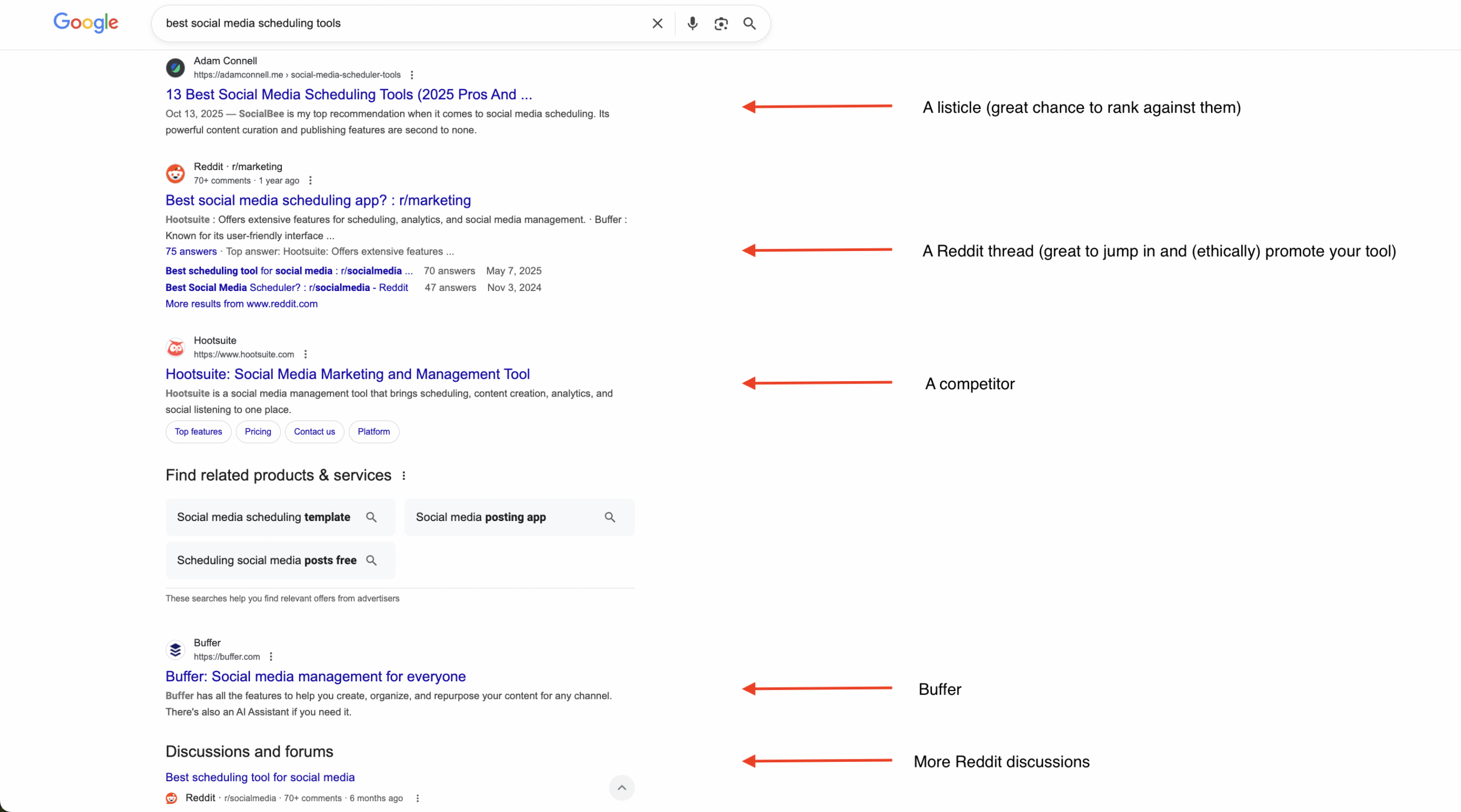Click into the Google search input field
1461x812 pixels.
tap(399, 23)
